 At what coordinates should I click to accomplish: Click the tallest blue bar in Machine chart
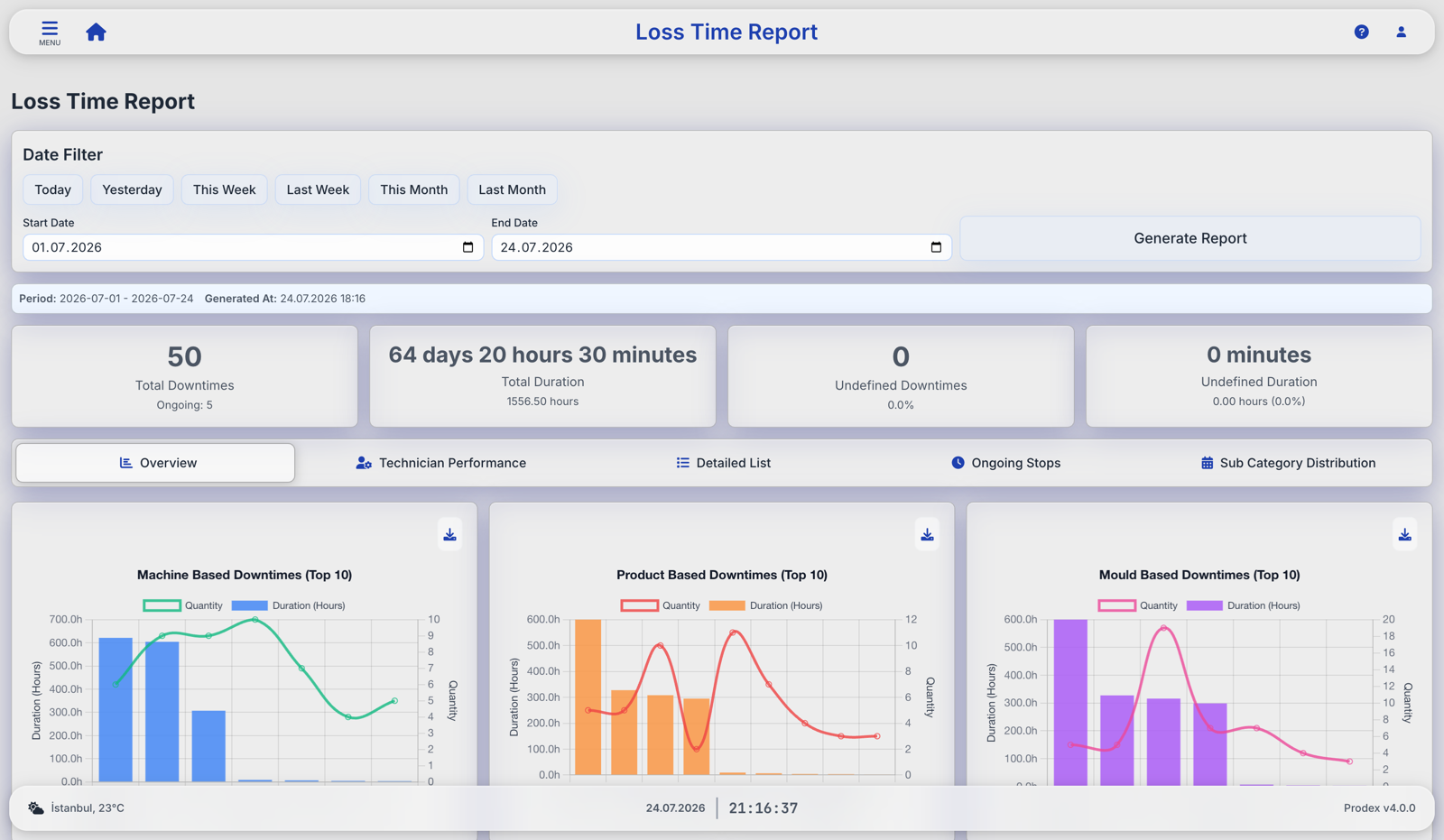(x=116, y=709)
